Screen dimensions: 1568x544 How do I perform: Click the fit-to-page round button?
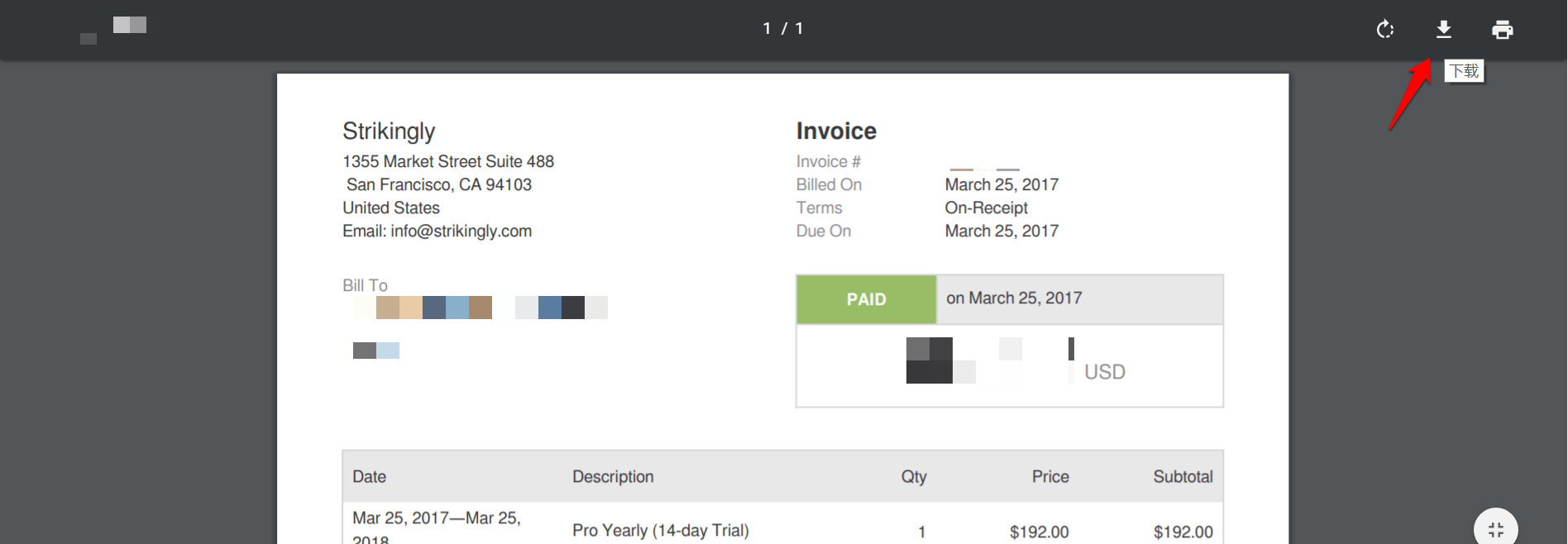1496,529
